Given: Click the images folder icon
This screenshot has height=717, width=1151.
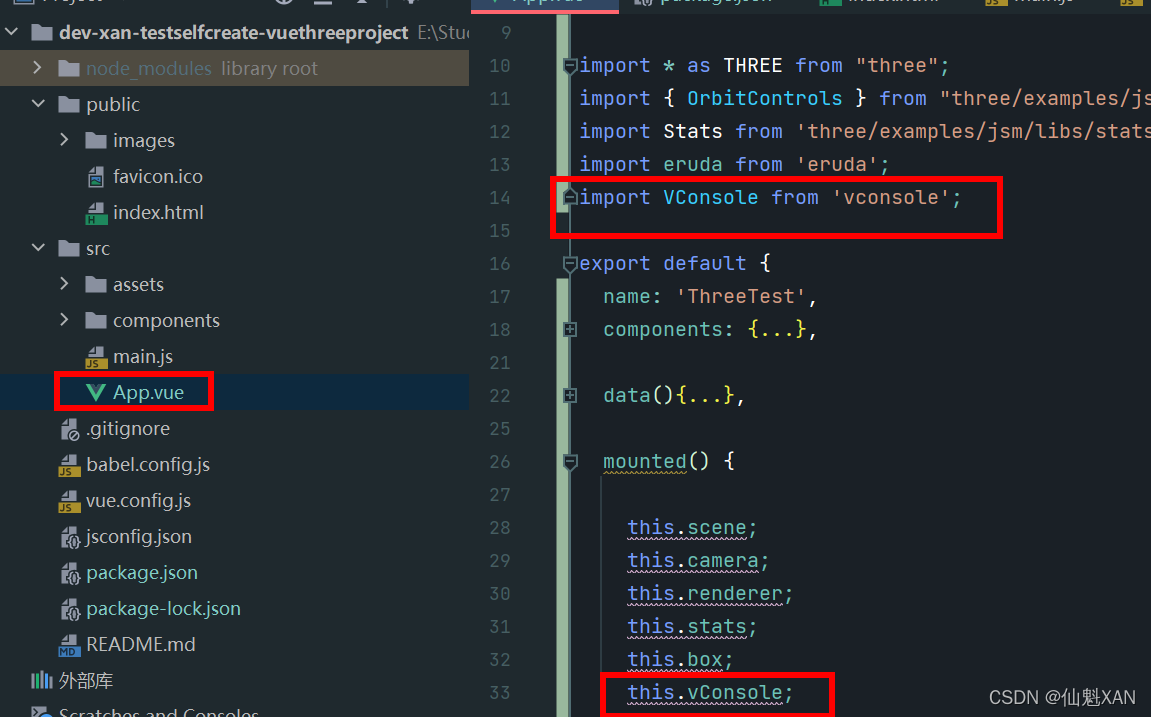Looking at the screenshot, I should pos(95,140).
